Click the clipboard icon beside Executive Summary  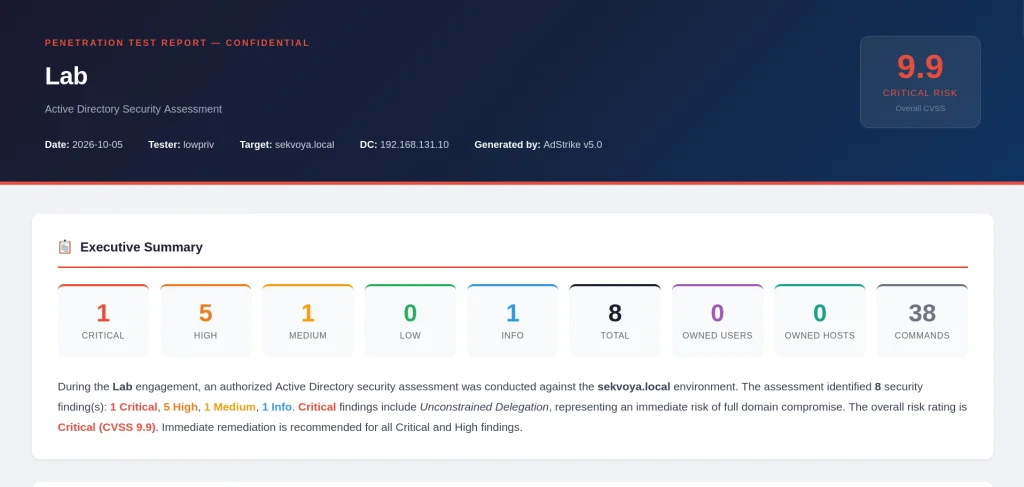point(65,247)
